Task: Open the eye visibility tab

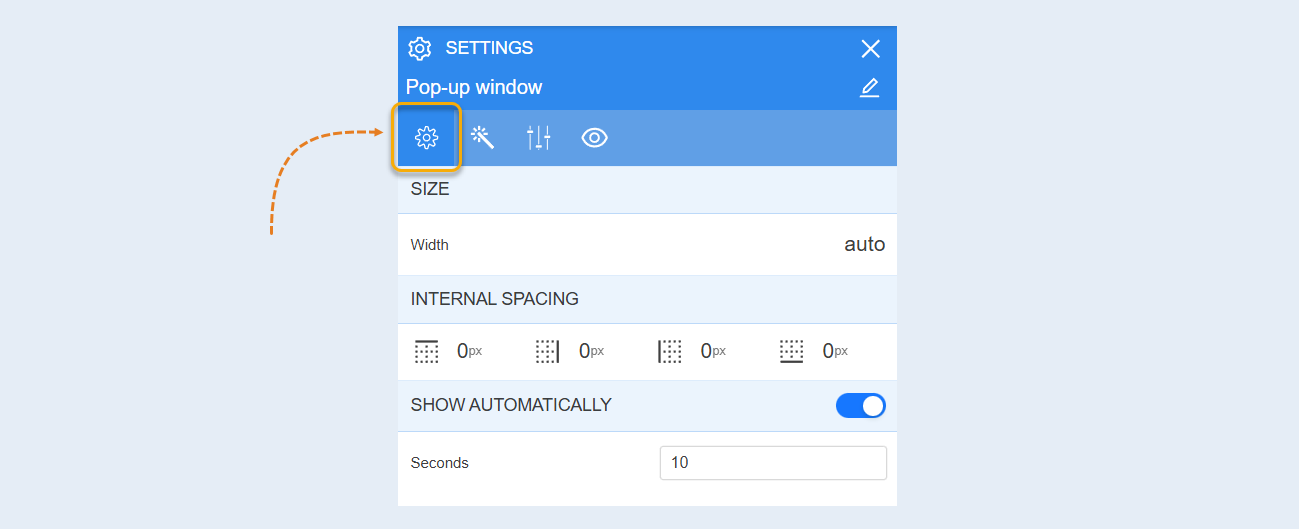Action: point(595,138)
